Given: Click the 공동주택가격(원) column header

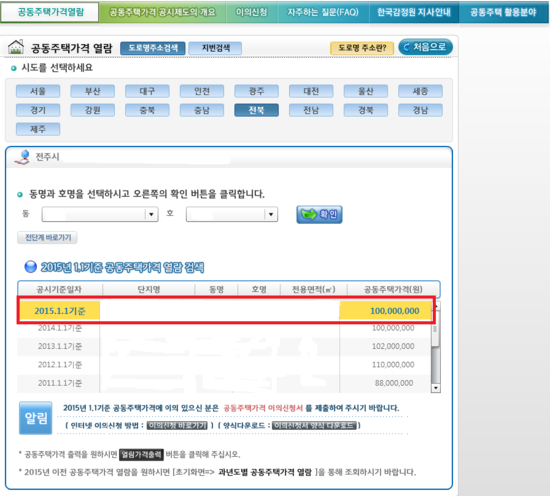Looking at the screenshot, I should 393,289.
